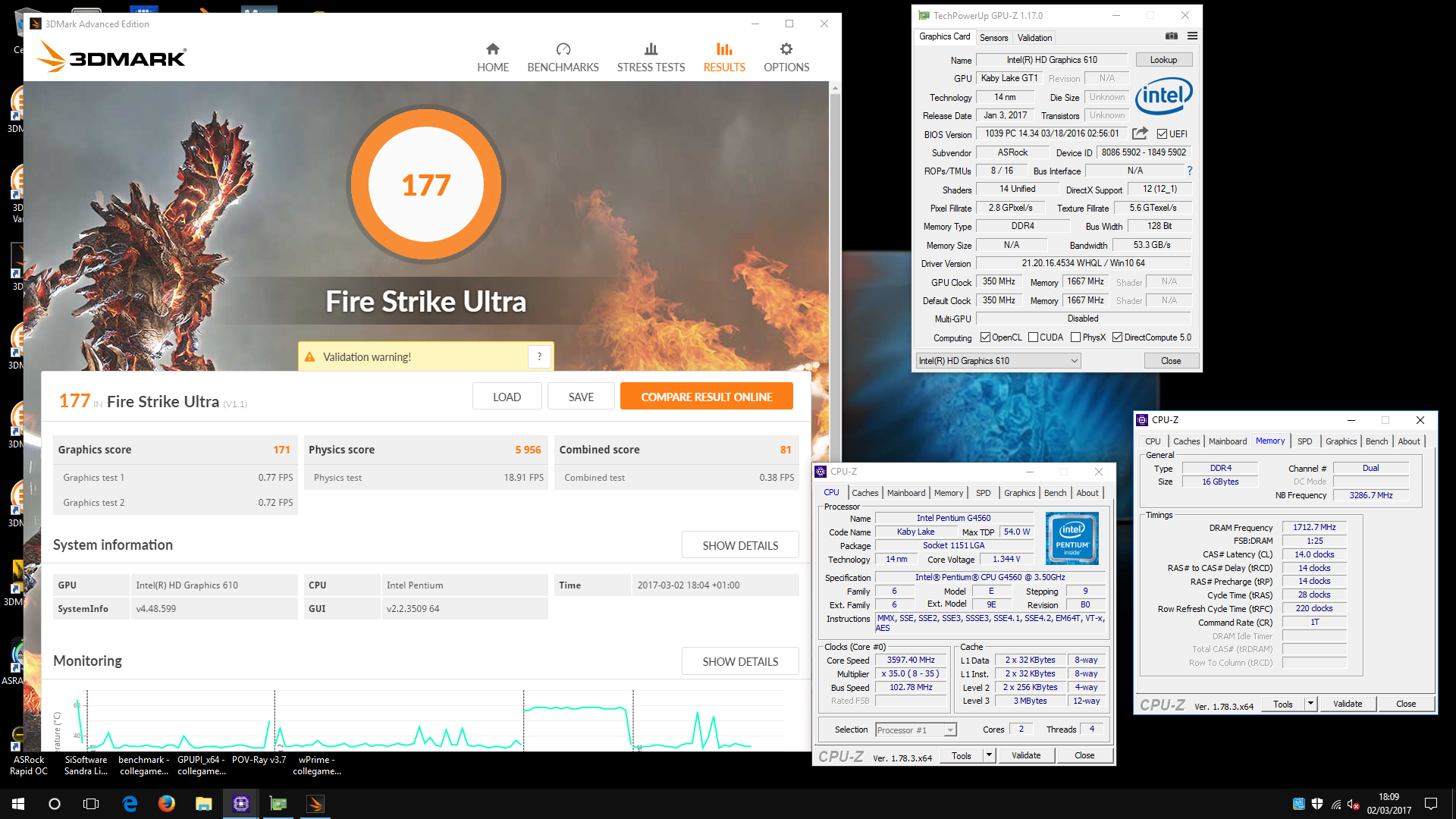Open Bench tab in CPU-Z Memory window
This screenshot has height=819, width=1456.
point(1376,441)
